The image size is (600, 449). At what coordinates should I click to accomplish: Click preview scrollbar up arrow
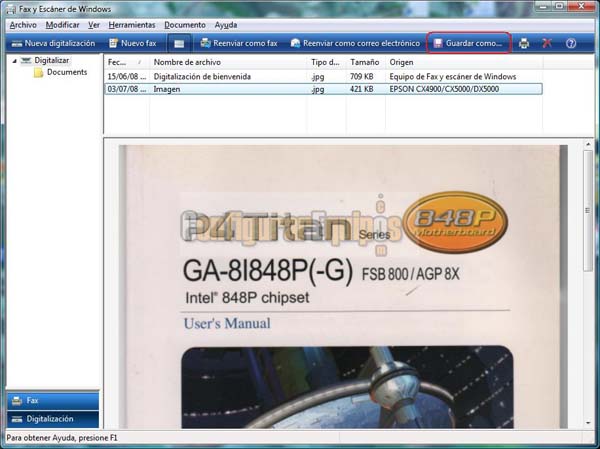588,144
